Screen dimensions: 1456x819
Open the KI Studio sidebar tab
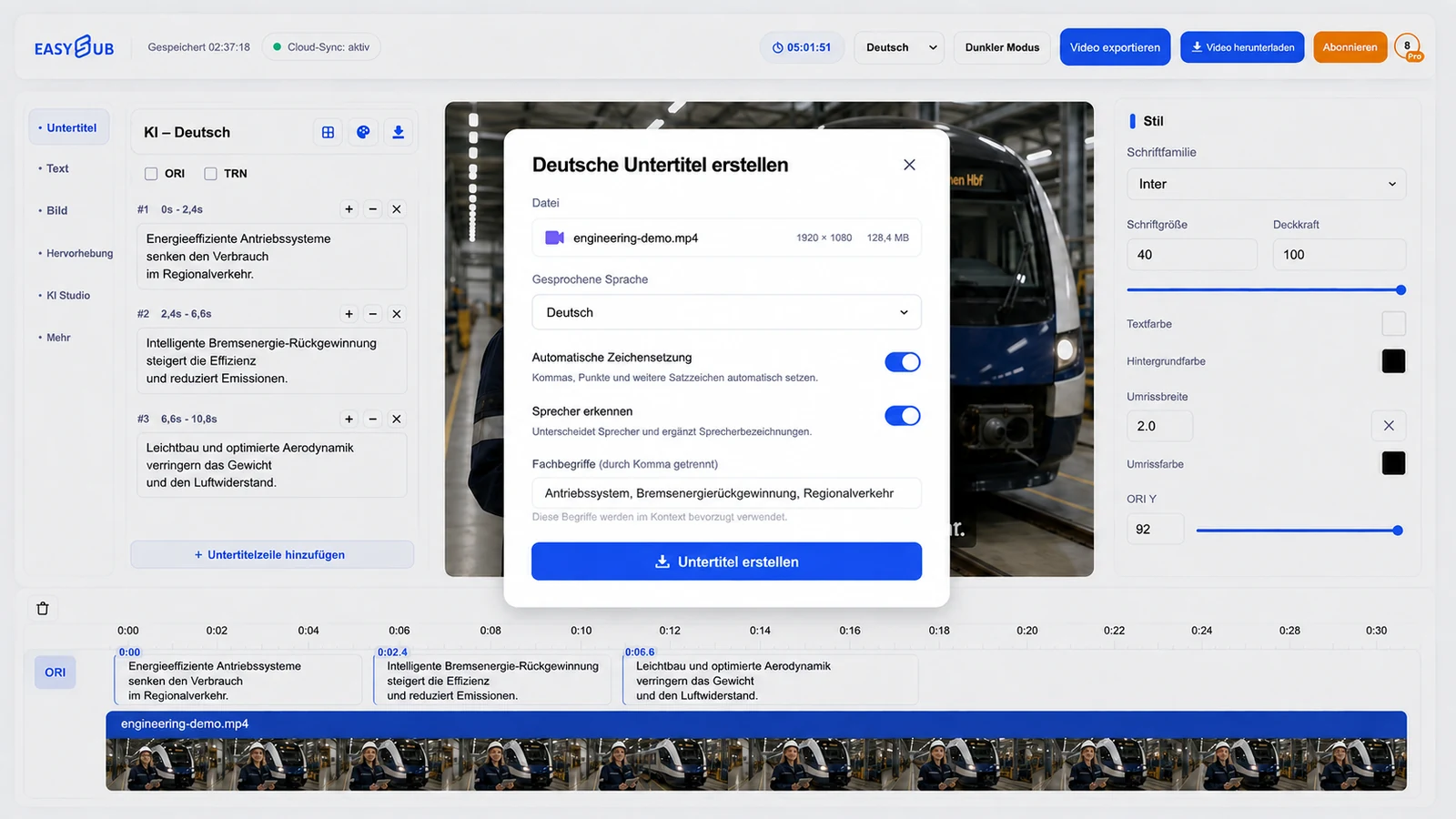coord(65,296)
